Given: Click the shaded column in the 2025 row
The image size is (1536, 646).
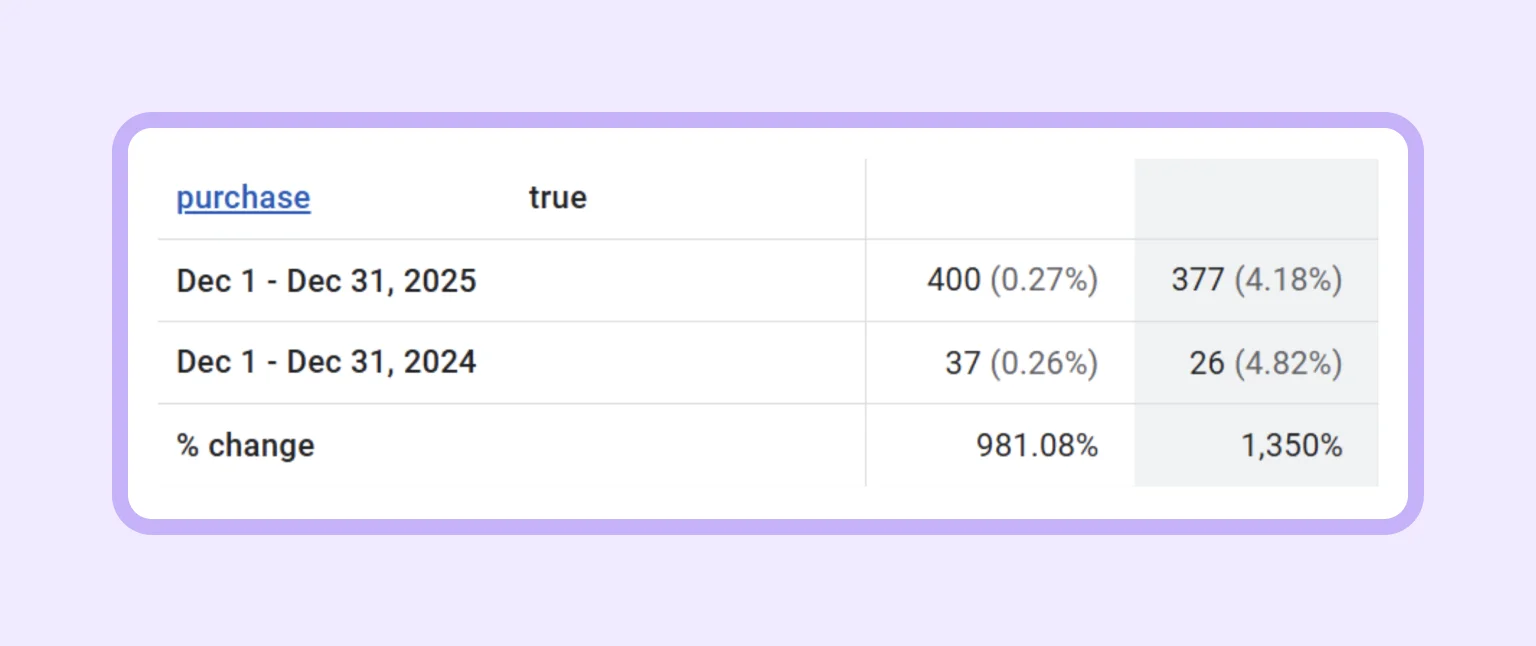Looking at the screenshot, I should coord(1255,281).
